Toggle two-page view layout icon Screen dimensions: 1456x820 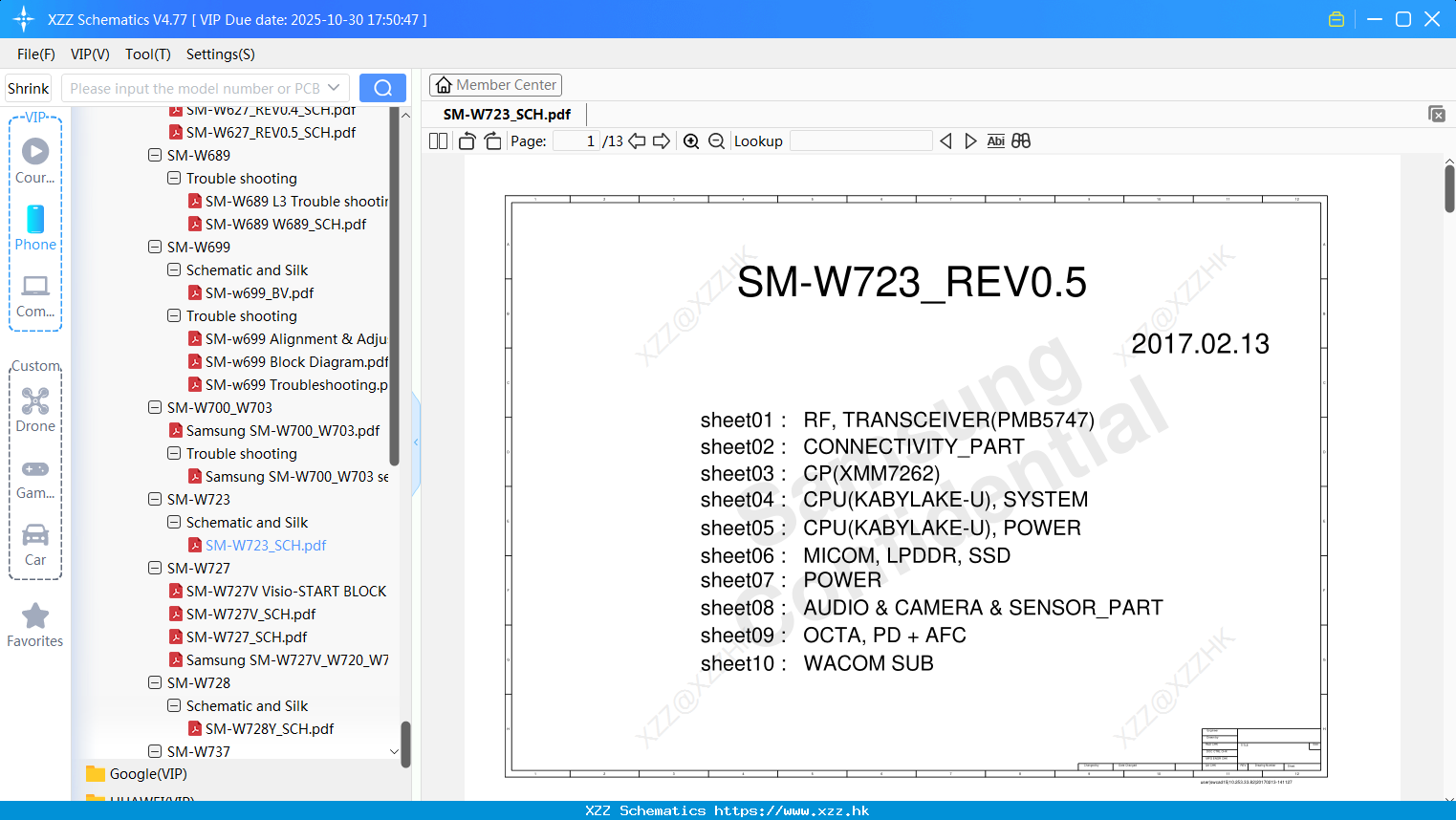pos(438,141)
